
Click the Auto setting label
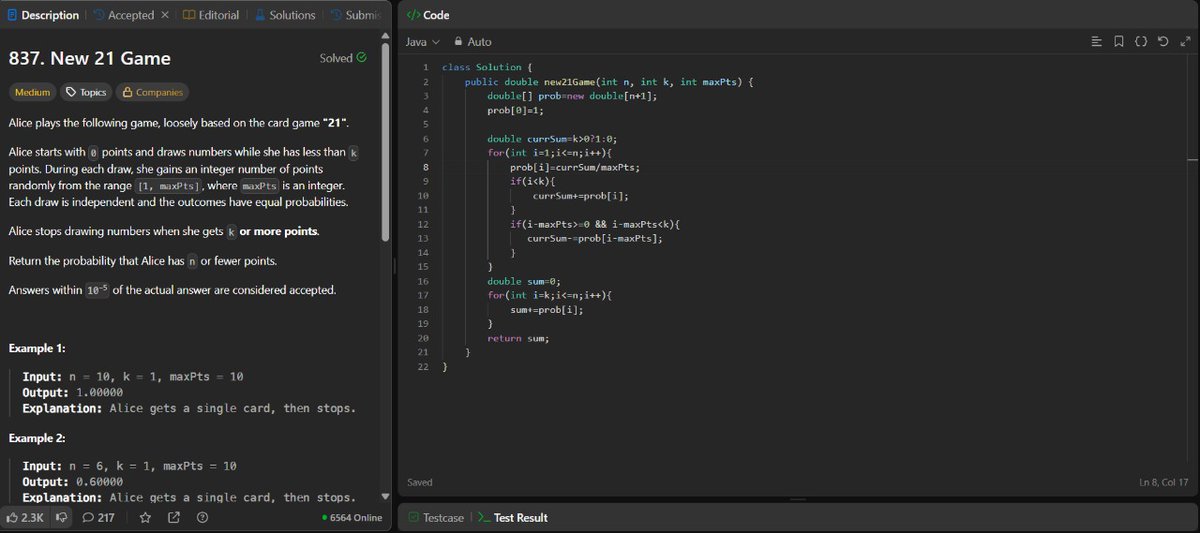(479, 42)
